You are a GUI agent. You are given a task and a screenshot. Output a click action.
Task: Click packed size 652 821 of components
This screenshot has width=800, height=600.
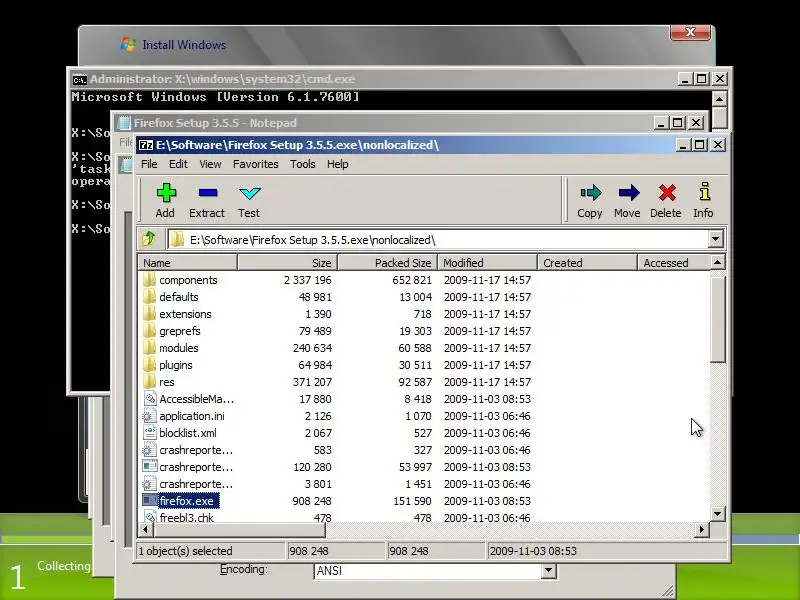tap(412, 280)
